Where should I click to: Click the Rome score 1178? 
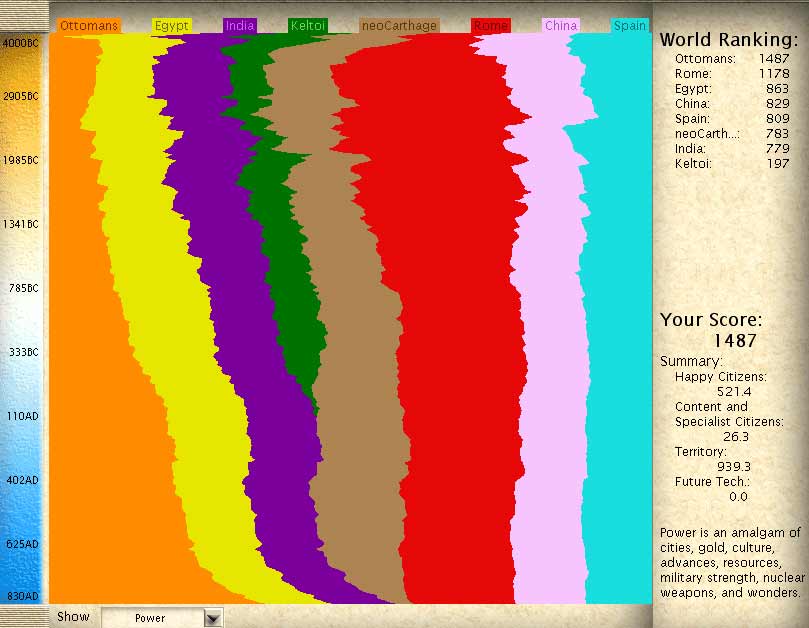pyautogui.click(x=774, y=74)
